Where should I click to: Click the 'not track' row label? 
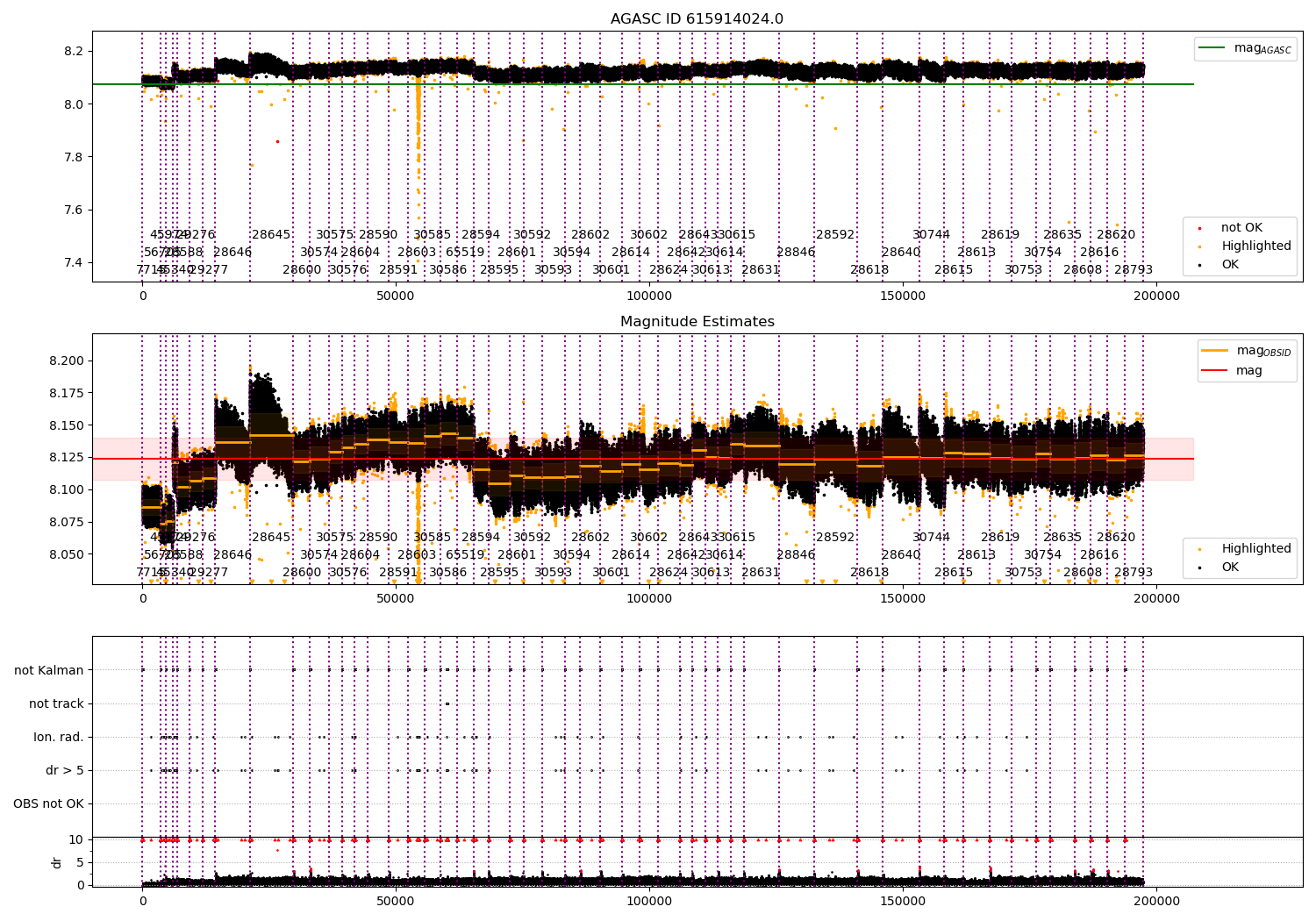pyautogui.click(x=56, y=703)
